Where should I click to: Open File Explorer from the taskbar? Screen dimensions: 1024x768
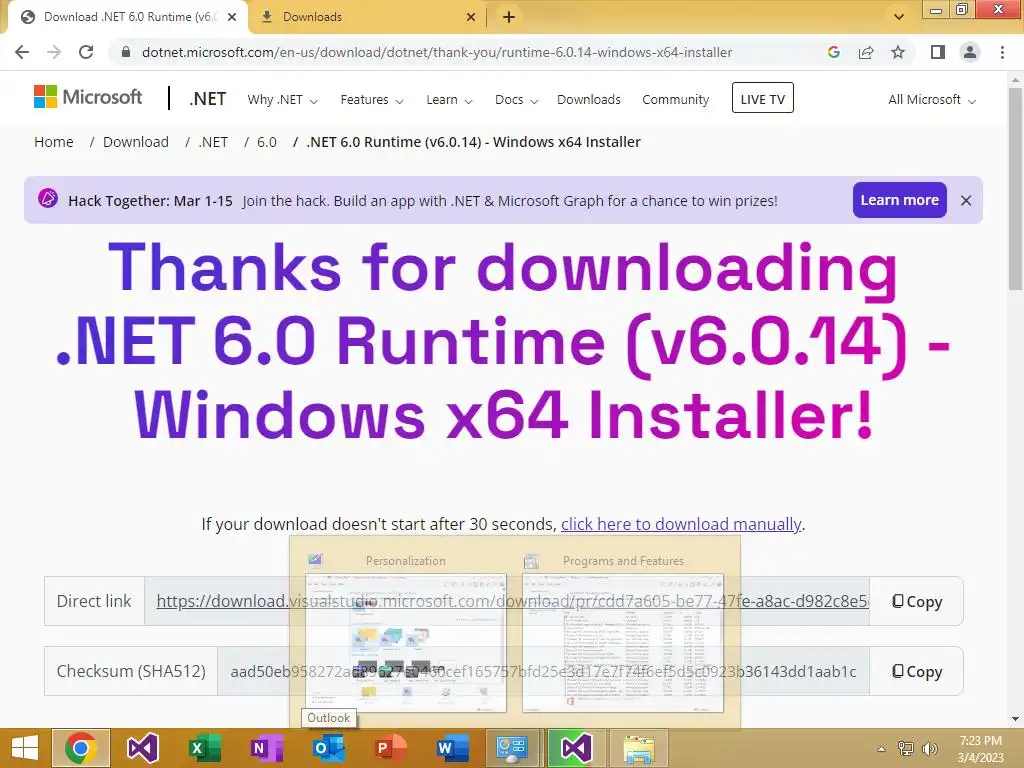pos(638,749)
